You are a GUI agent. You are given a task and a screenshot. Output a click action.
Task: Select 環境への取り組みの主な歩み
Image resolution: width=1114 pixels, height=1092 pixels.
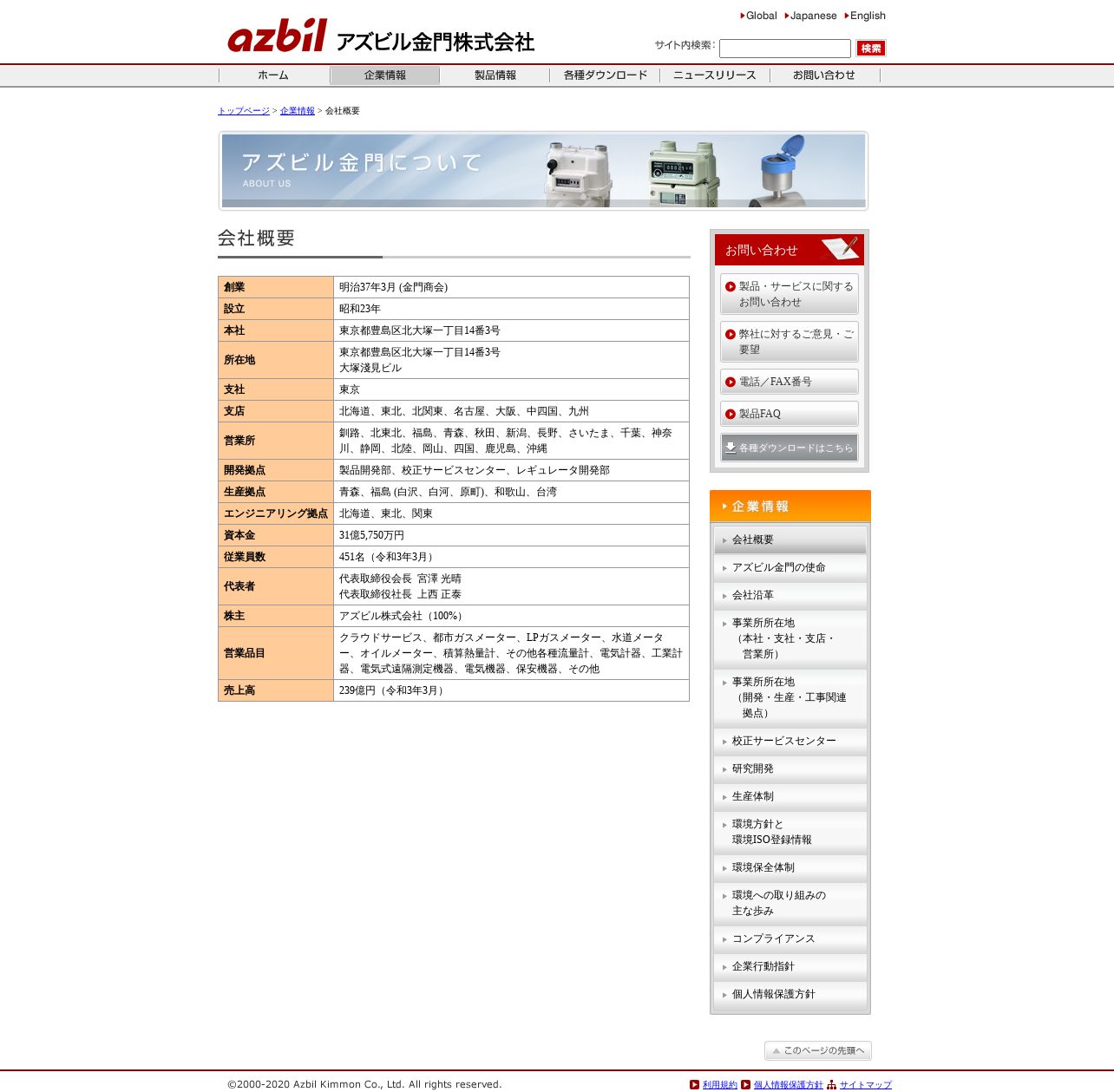790,903
